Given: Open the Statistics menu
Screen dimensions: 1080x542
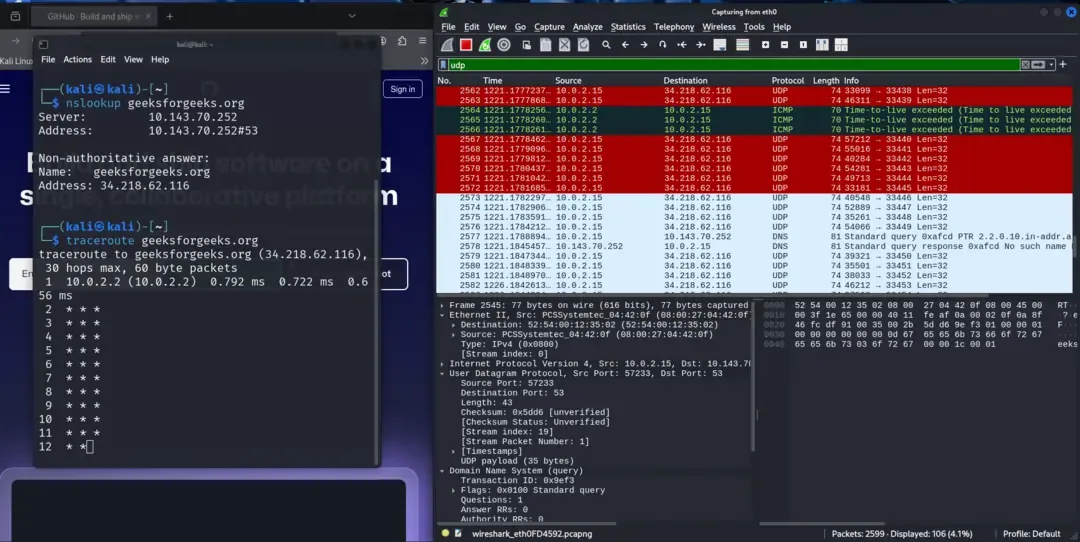Looking at the screenshot, I should coord(628,27).
